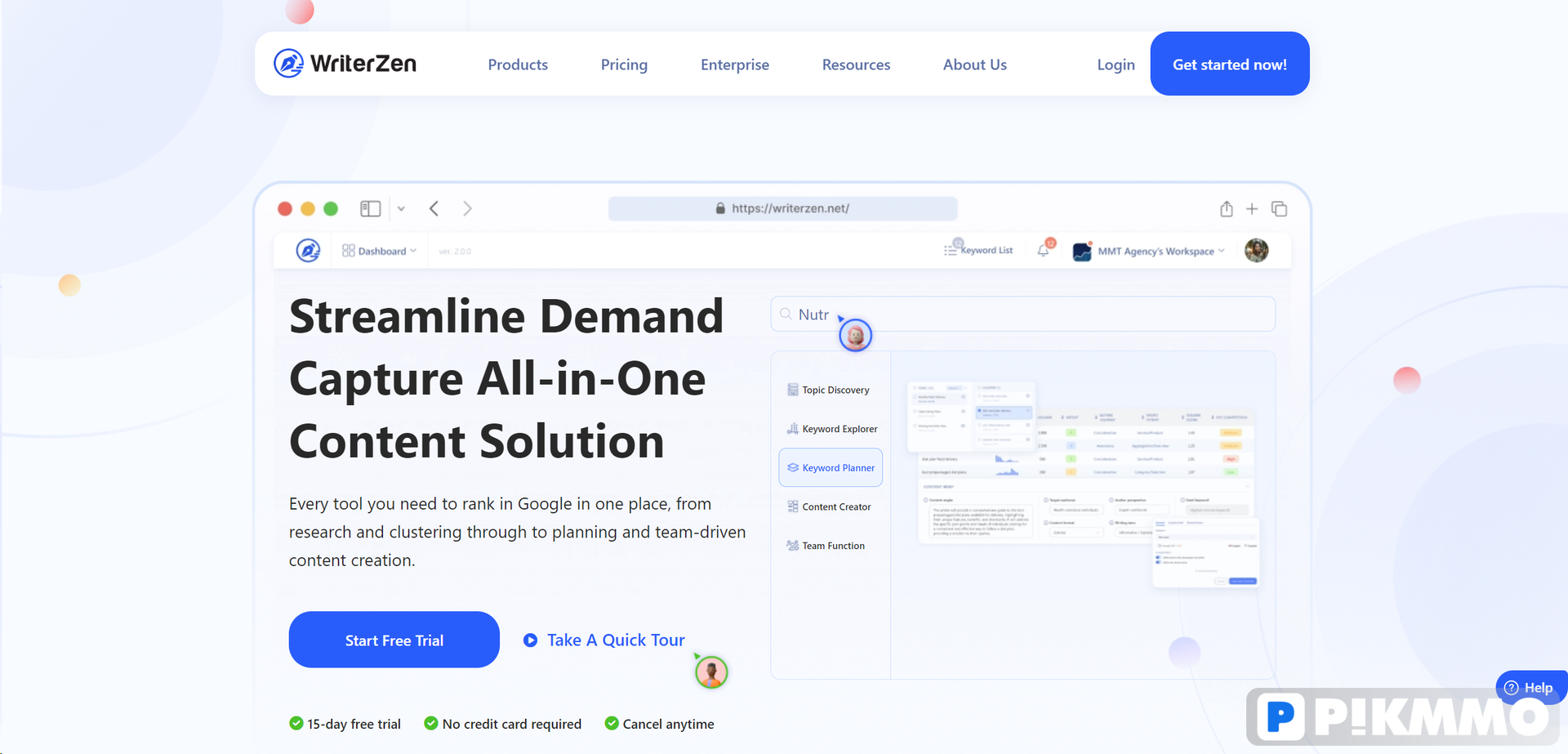The height and width of the screenshot is (754, 1568).
Task: Click the sidebar toggle icon in mock browser
Action: 370,208
